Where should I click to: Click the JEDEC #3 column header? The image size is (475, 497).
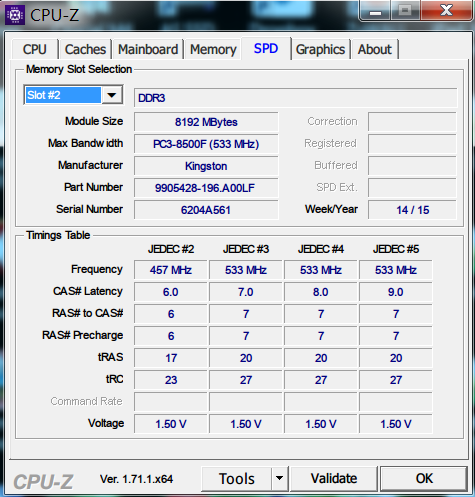pos(246,249)
